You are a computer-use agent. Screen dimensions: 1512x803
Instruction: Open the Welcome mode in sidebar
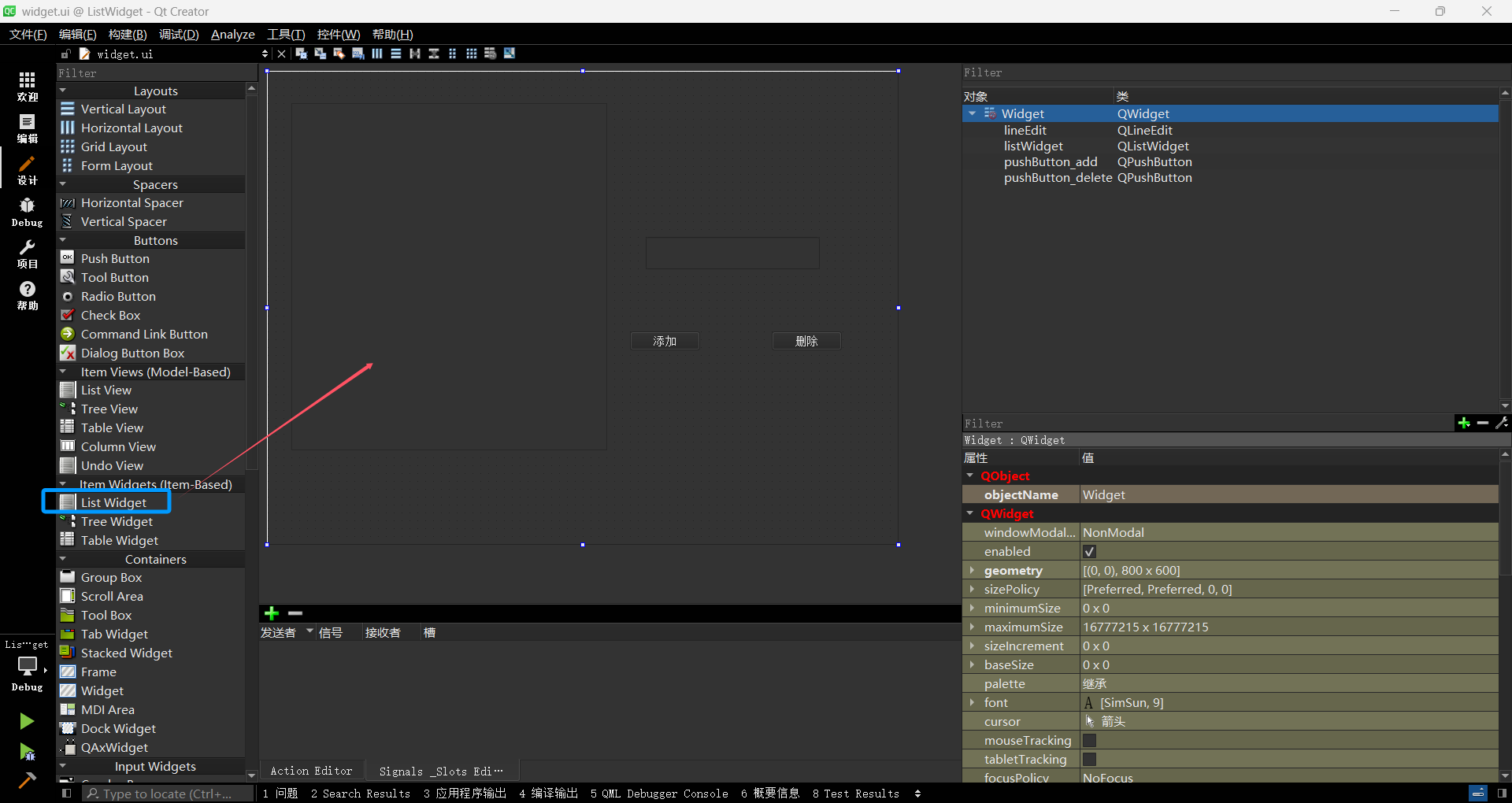pyautogui.click(x=28, y=87)
